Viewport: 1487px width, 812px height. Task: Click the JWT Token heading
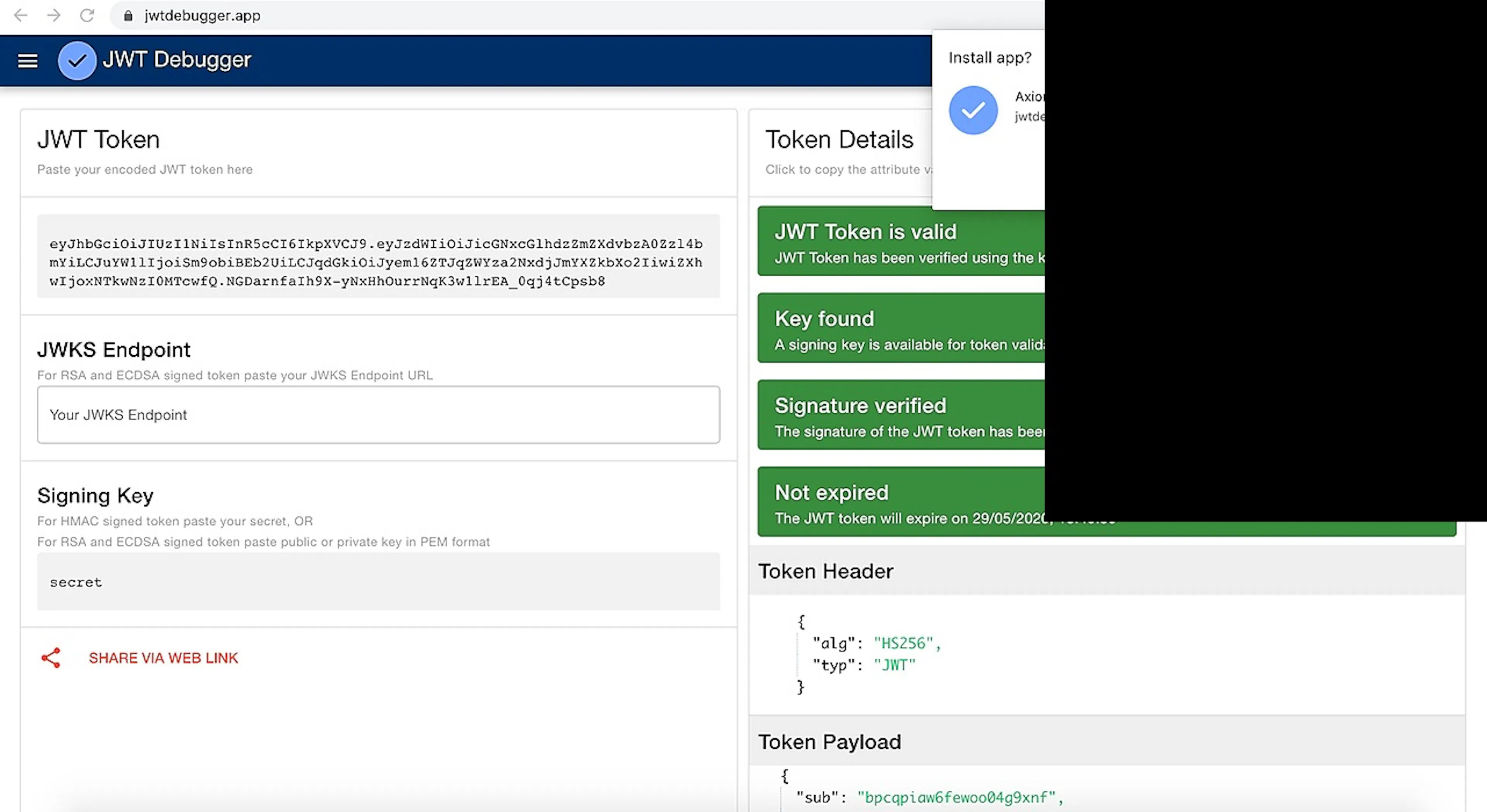[99, 140]
